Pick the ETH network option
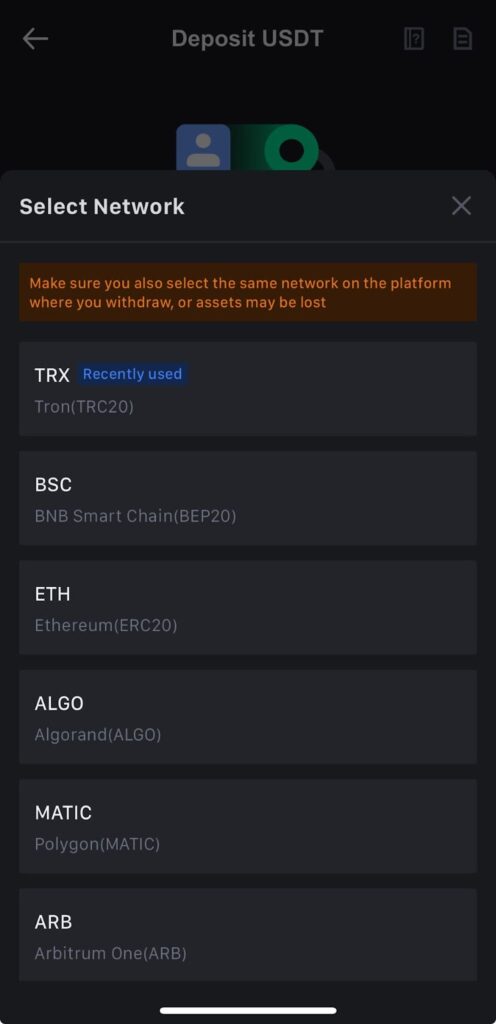Viewport: 496px width, 1024px height. pyautogui.click(x=248, y=607)
